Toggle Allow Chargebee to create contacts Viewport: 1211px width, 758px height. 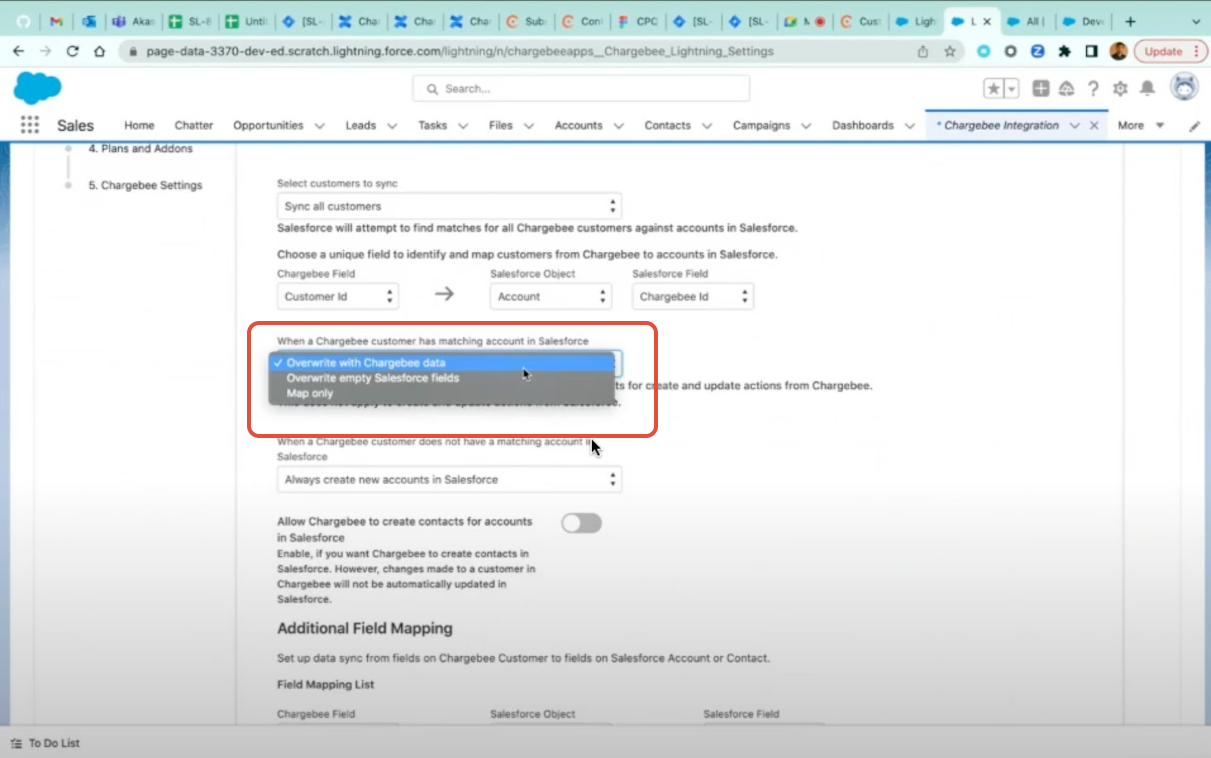581,522
